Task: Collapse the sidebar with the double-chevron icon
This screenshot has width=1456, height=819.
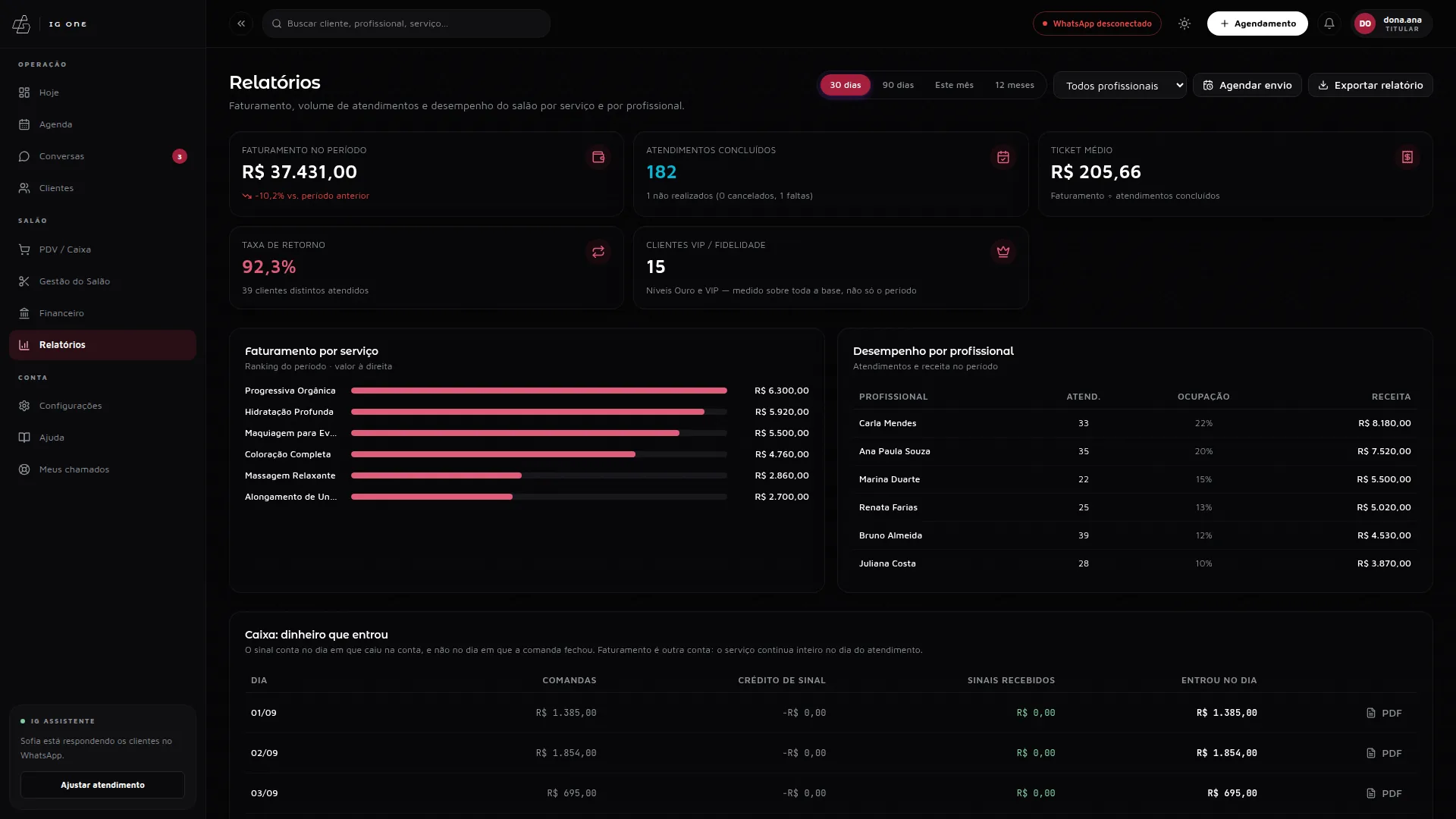Action: (241, 24)
